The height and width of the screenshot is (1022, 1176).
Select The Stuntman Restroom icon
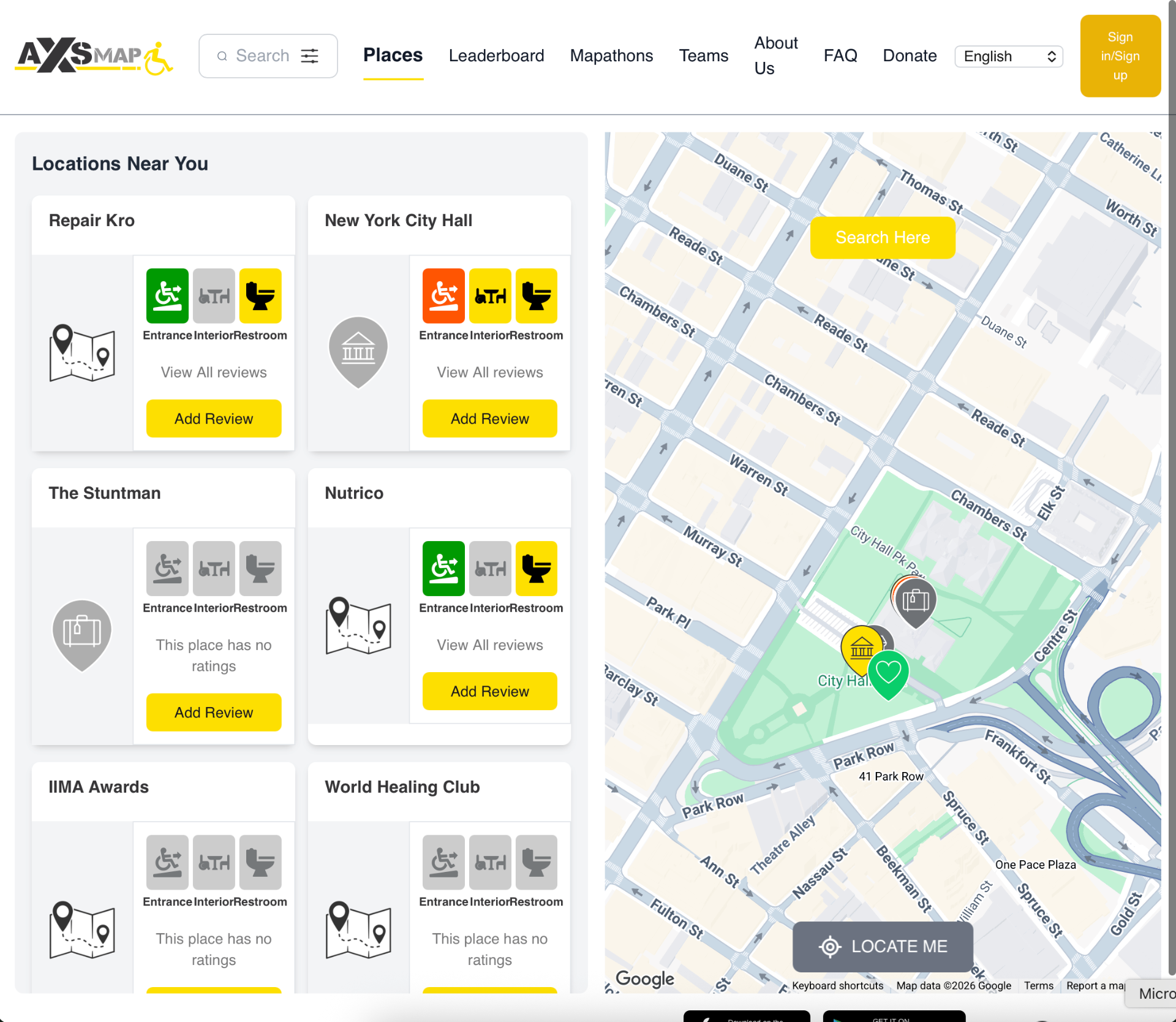pos(260,569)
